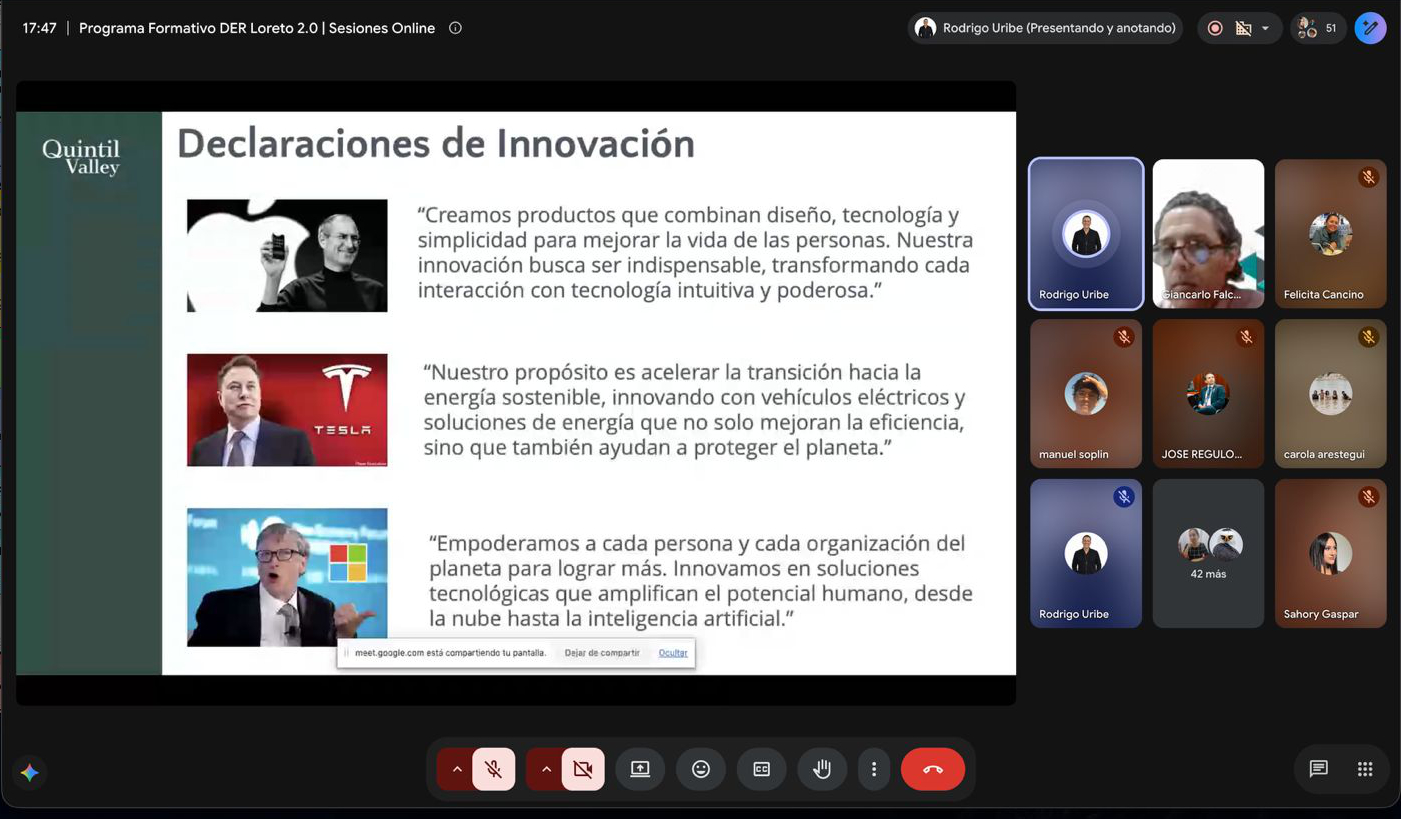This screenshot has height=819, width=1401.
Task: Click muted mic icon on manuel soplin
Action: [1124, 337]
